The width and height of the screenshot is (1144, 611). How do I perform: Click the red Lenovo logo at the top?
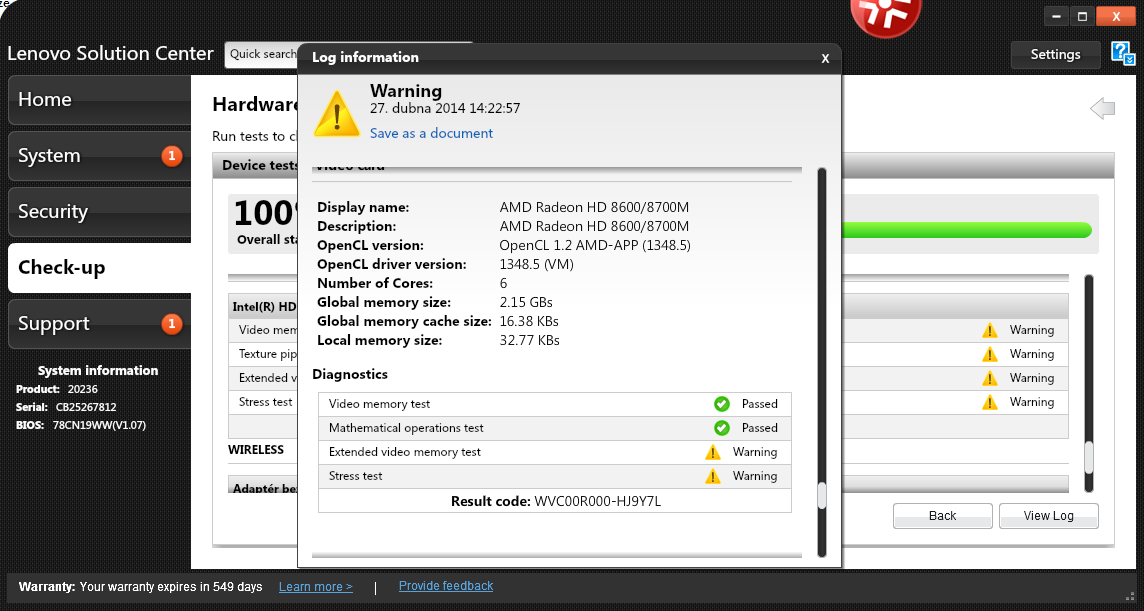coord(886,15)
